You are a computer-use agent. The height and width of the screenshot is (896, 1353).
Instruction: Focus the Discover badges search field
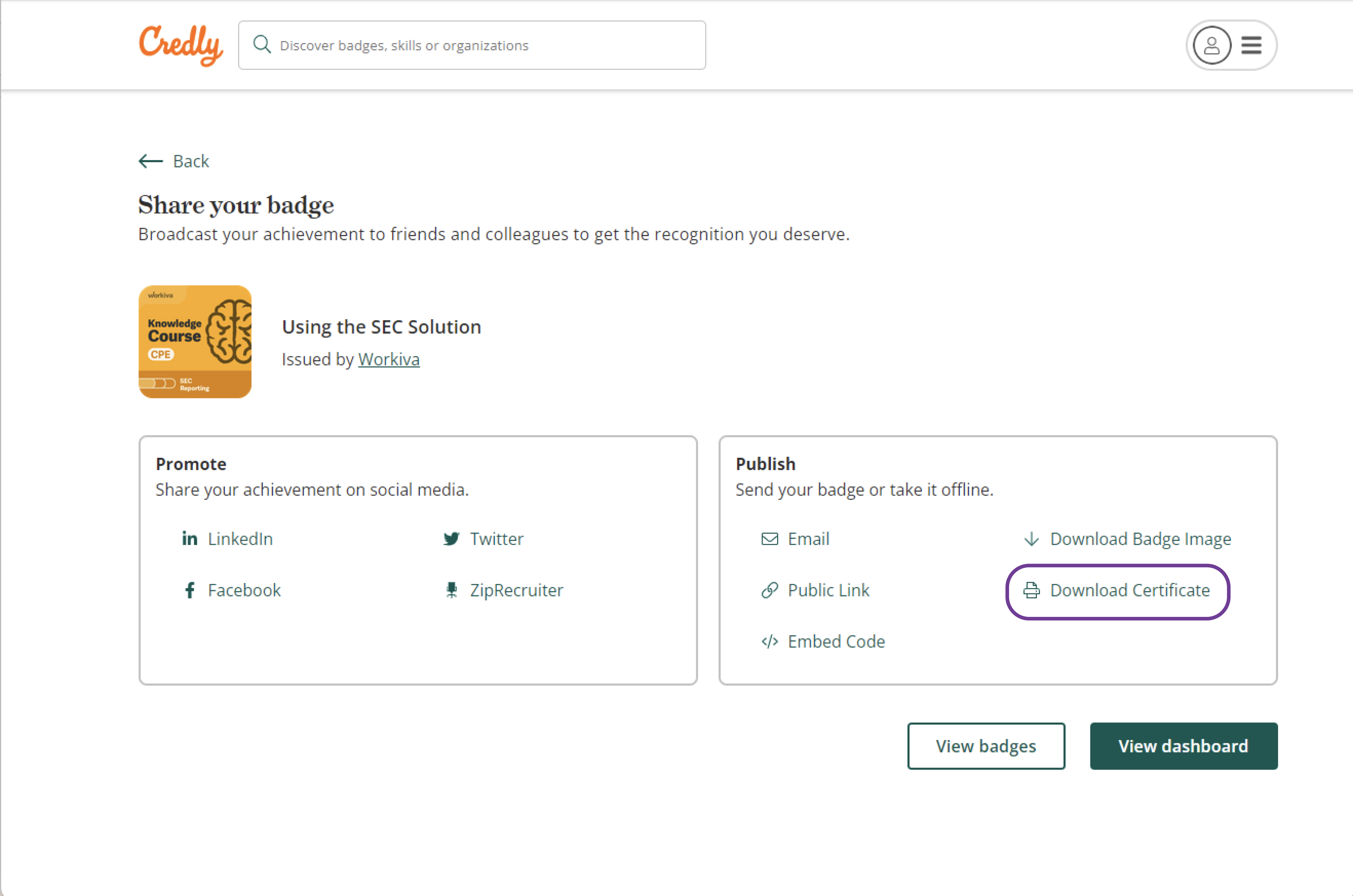(x=472, y=45)
